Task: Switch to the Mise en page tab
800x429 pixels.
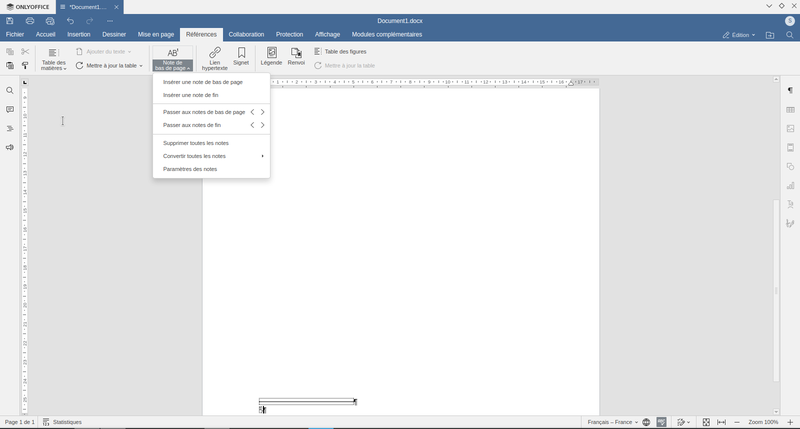Action: click(155, 34)
